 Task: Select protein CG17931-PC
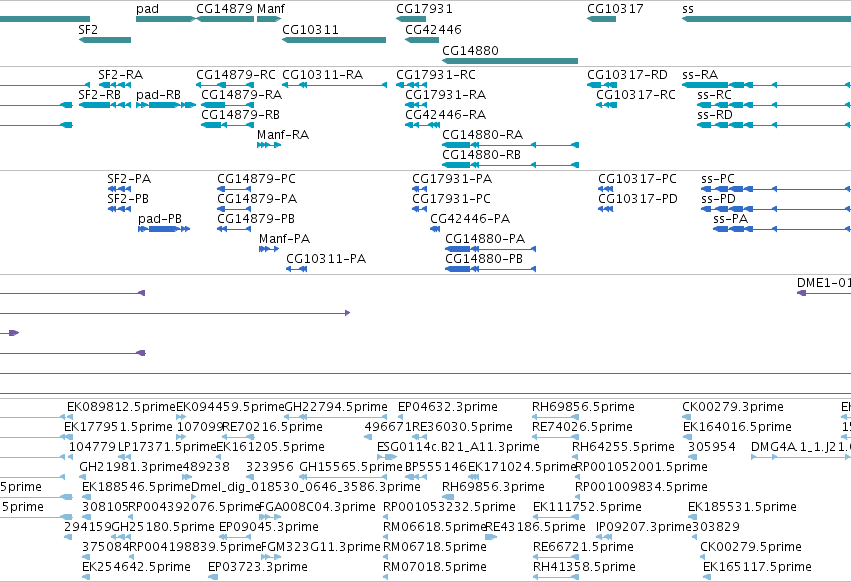click(x=420, y=209)
